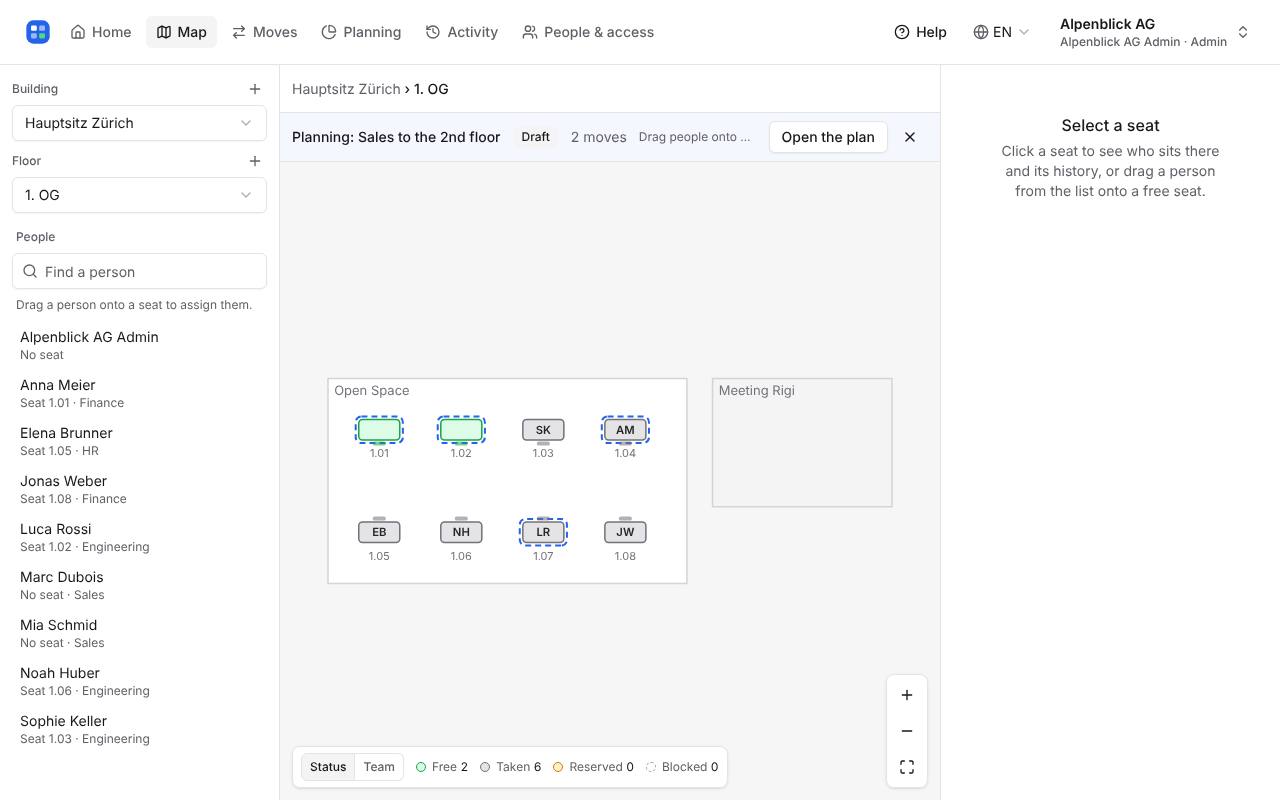Image resolution: width=1280 pixels, height=800 pixels.
Task: Click the Map tab in navigation
Action: click(181, 32)
